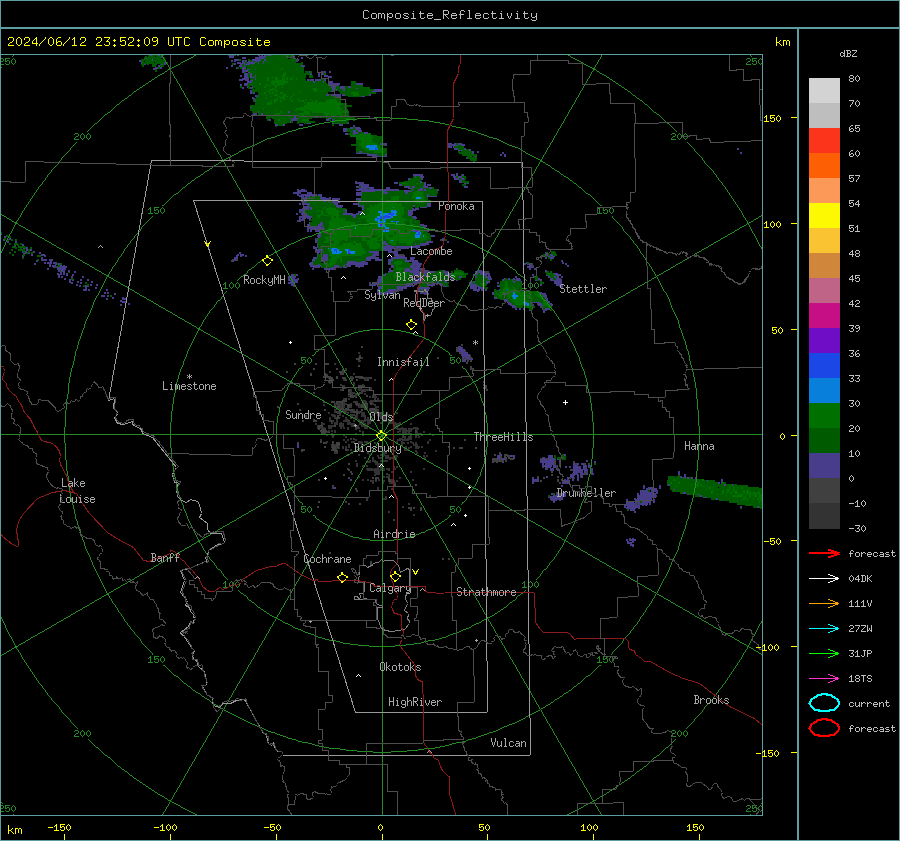Click the Blackfalds city label

click(x=425, y=277)
